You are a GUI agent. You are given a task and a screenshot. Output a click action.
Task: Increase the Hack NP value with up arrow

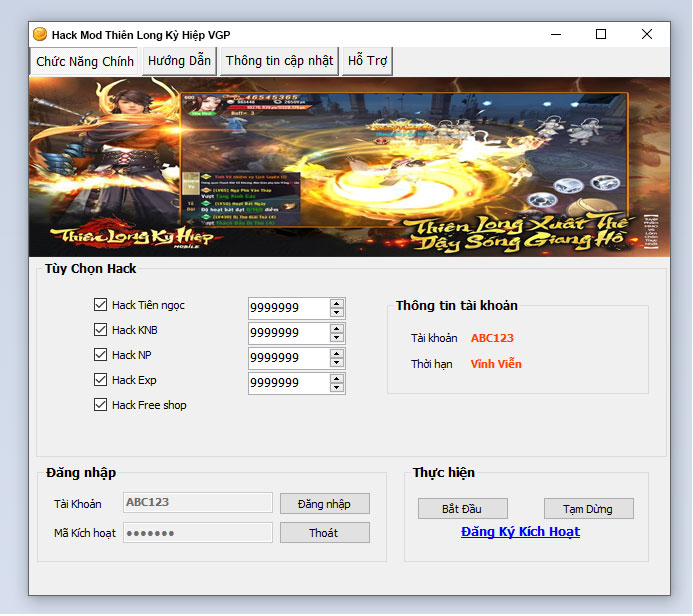click(337, 354)
